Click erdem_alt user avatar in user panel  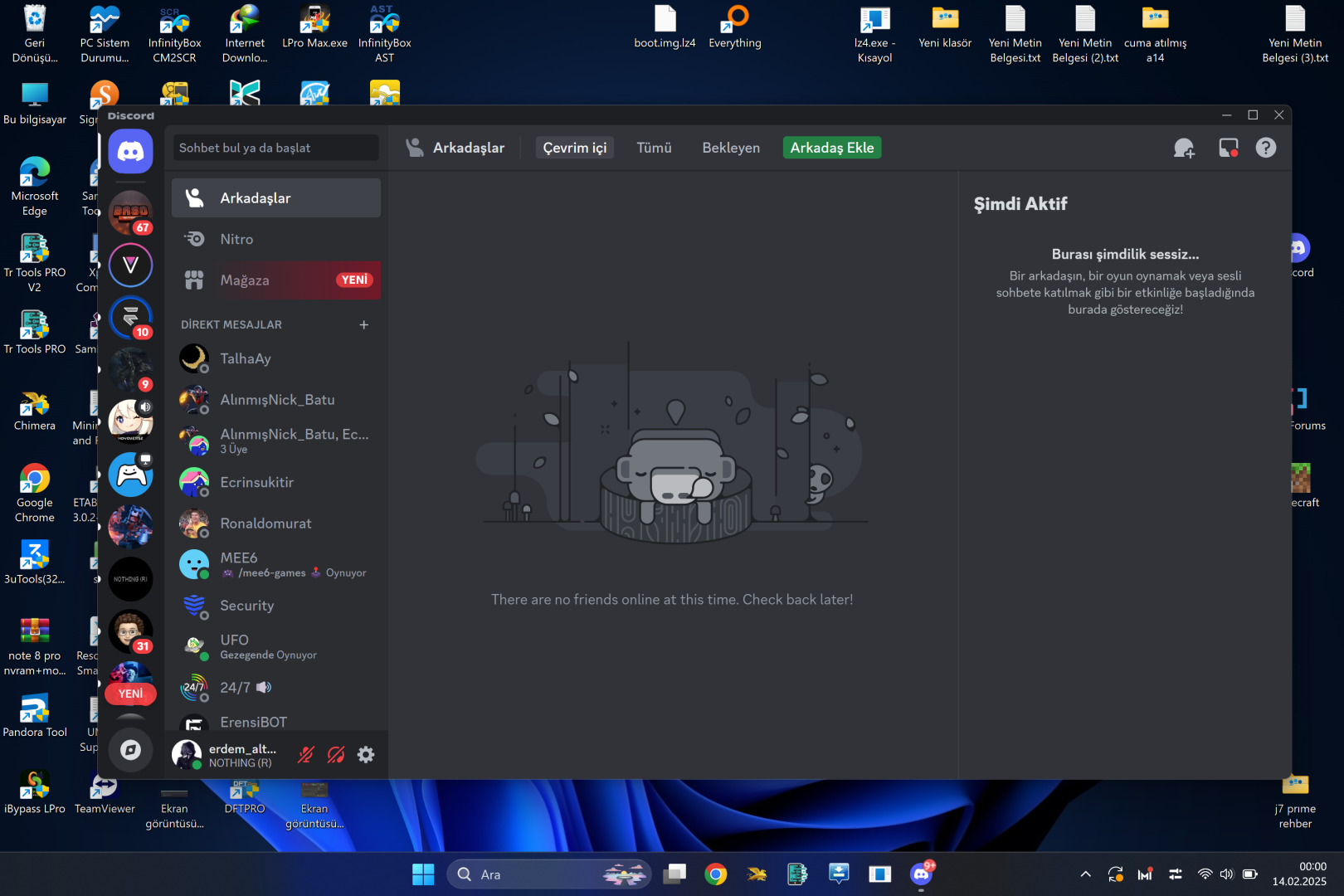[187, 754]
